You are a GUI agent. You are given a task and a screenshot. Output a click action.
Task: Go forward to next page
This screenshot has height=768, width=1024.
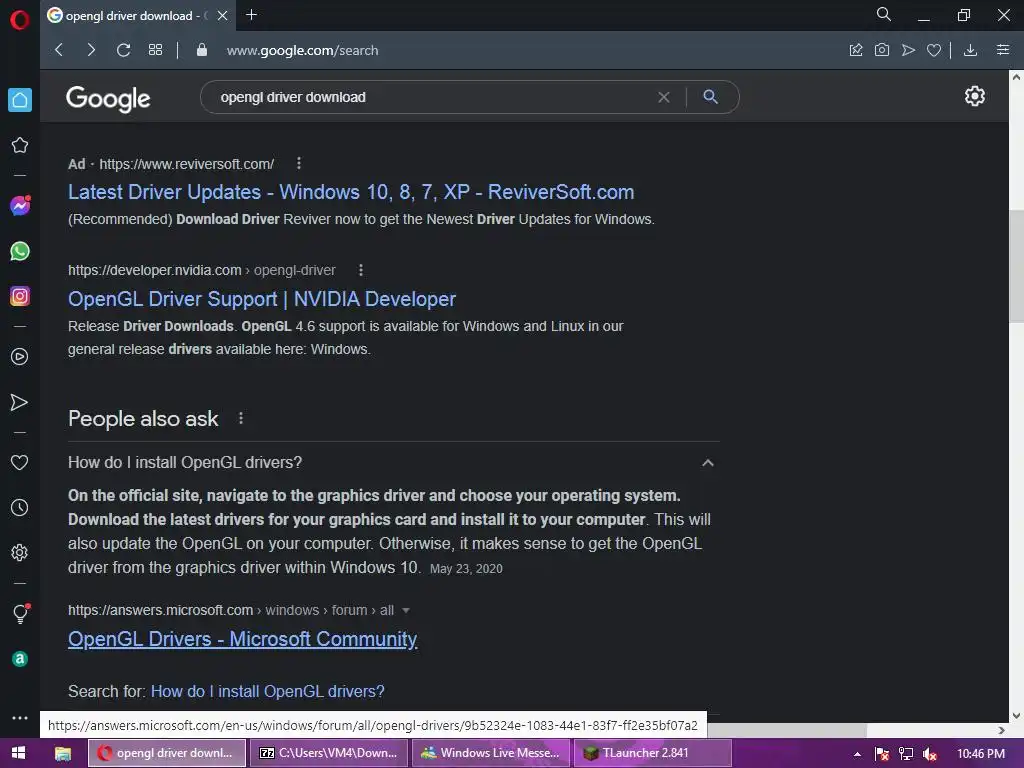tap(91, 50)
